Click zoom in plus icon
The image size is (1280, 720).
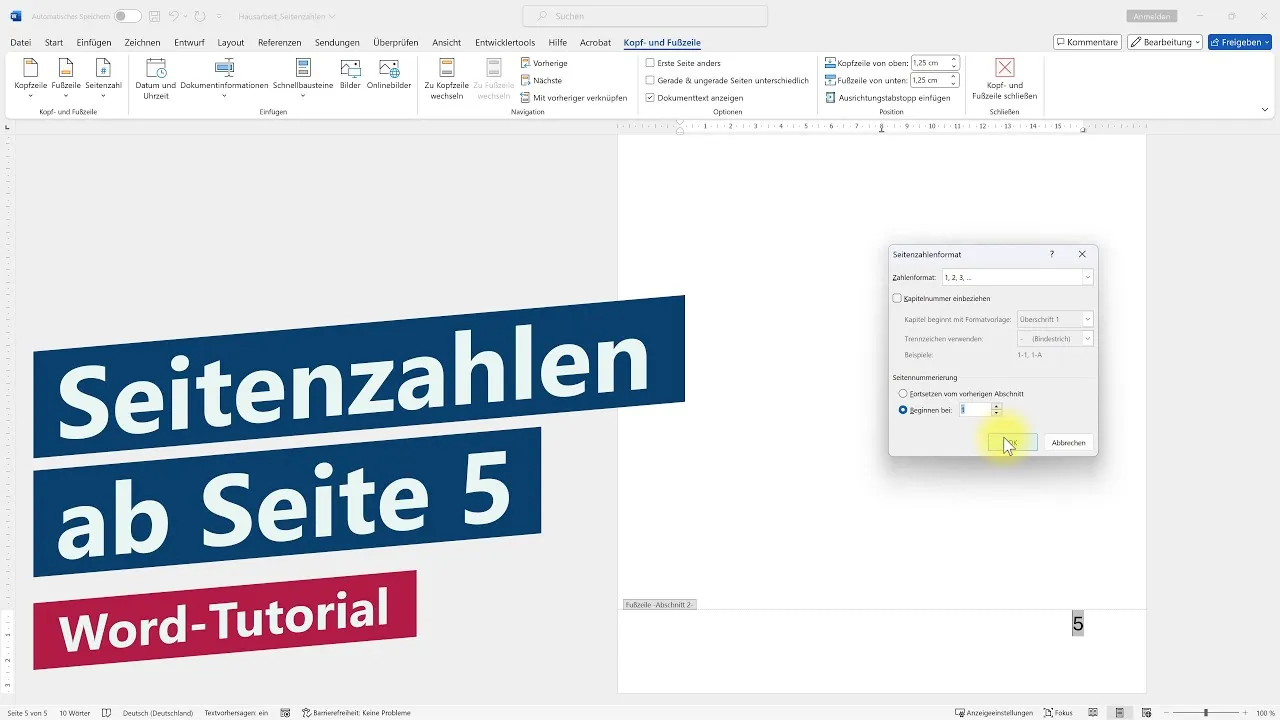(1245, 713)
